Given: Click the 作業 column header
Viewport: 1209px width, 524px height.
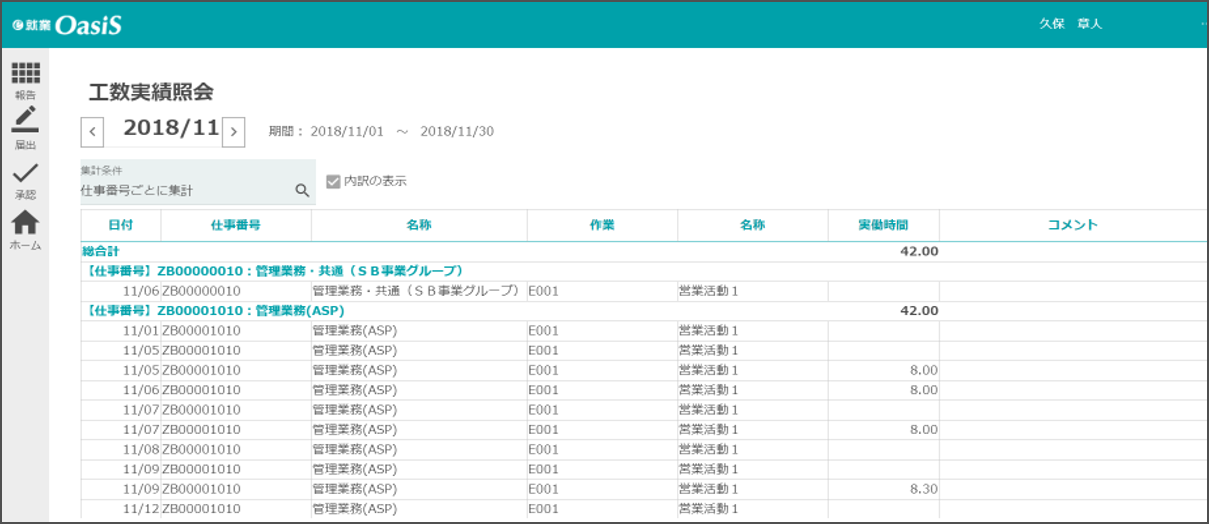Looking at the screenshot, I should coord(602,225).
